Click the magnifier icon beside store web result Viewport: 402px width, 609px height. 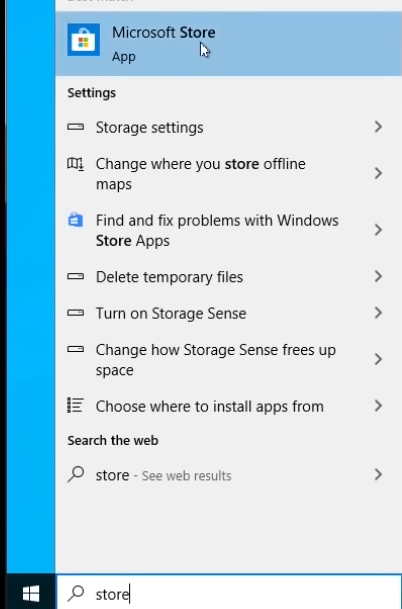(x=75, y=474)
